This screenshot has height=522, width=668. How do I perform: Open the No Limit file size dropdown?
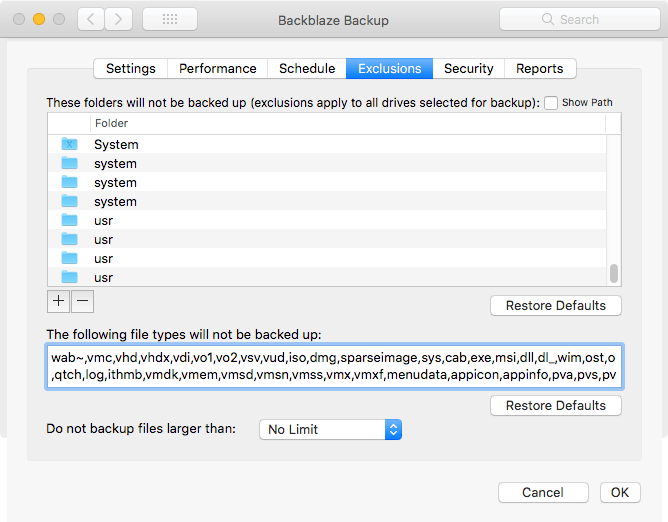pyautogui.click(x=330, y=430)
